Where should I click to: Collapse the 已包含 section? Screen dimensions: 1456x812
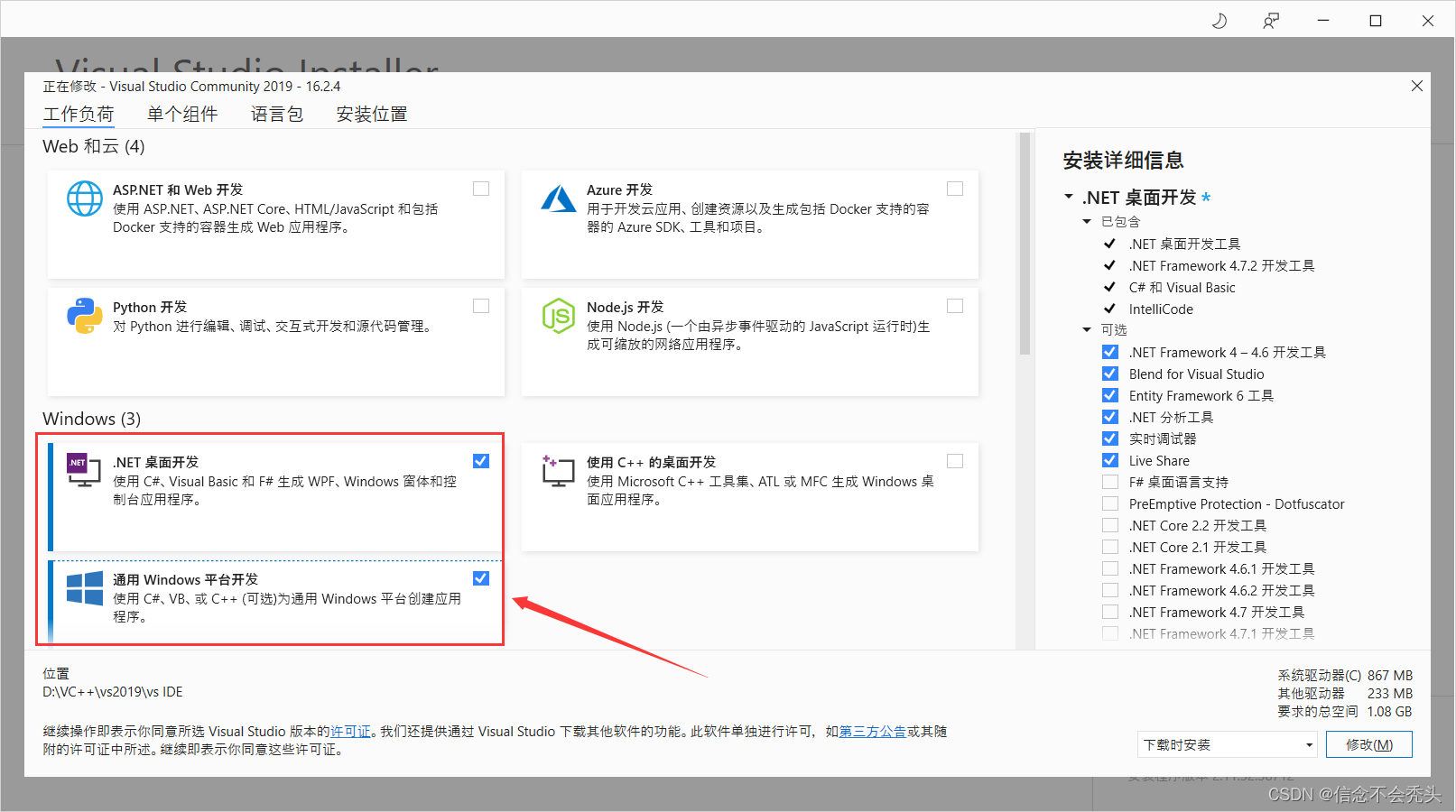1087,221
